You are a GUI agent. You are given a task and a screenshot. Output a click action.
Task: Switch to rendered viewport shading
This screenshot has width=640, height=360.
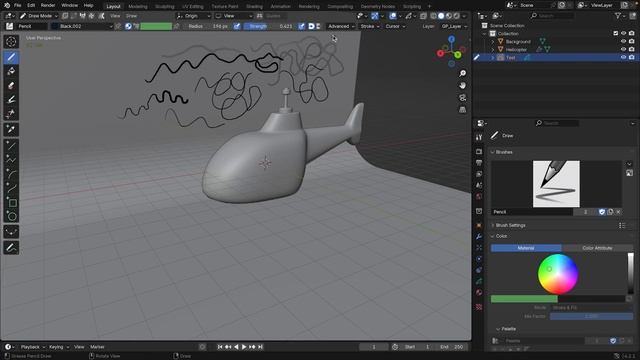457,16
